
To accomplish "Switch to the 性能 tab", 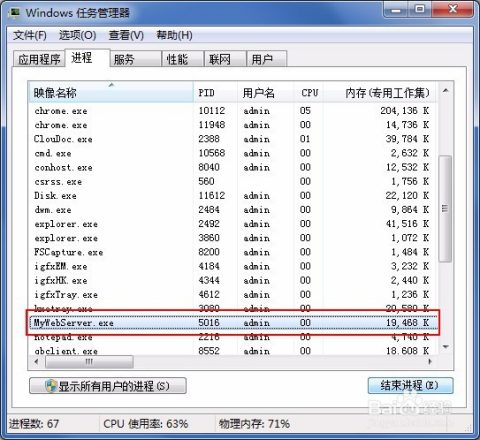I will [183, 59].
